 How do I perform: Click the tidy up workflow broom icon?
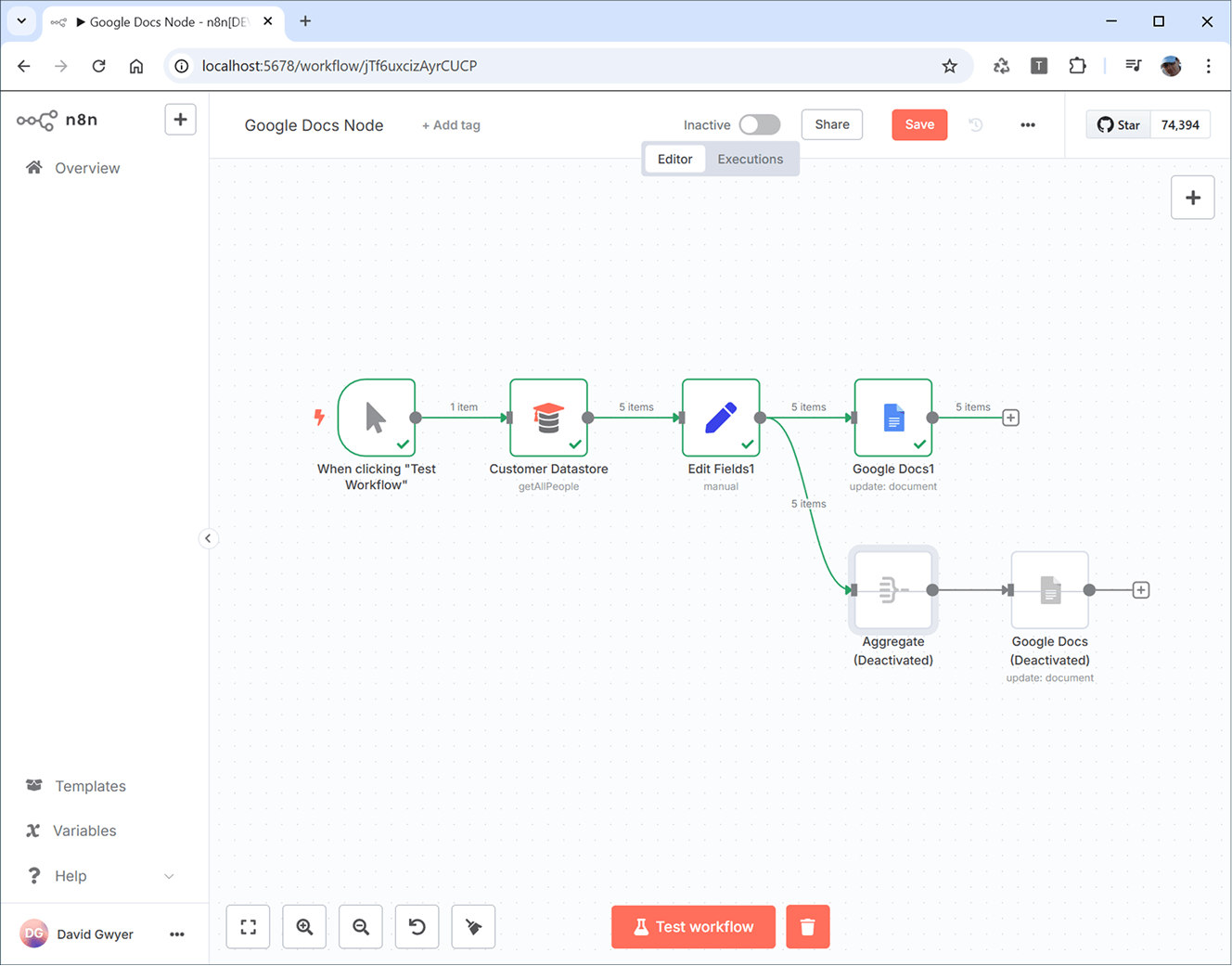coord(473,927)
